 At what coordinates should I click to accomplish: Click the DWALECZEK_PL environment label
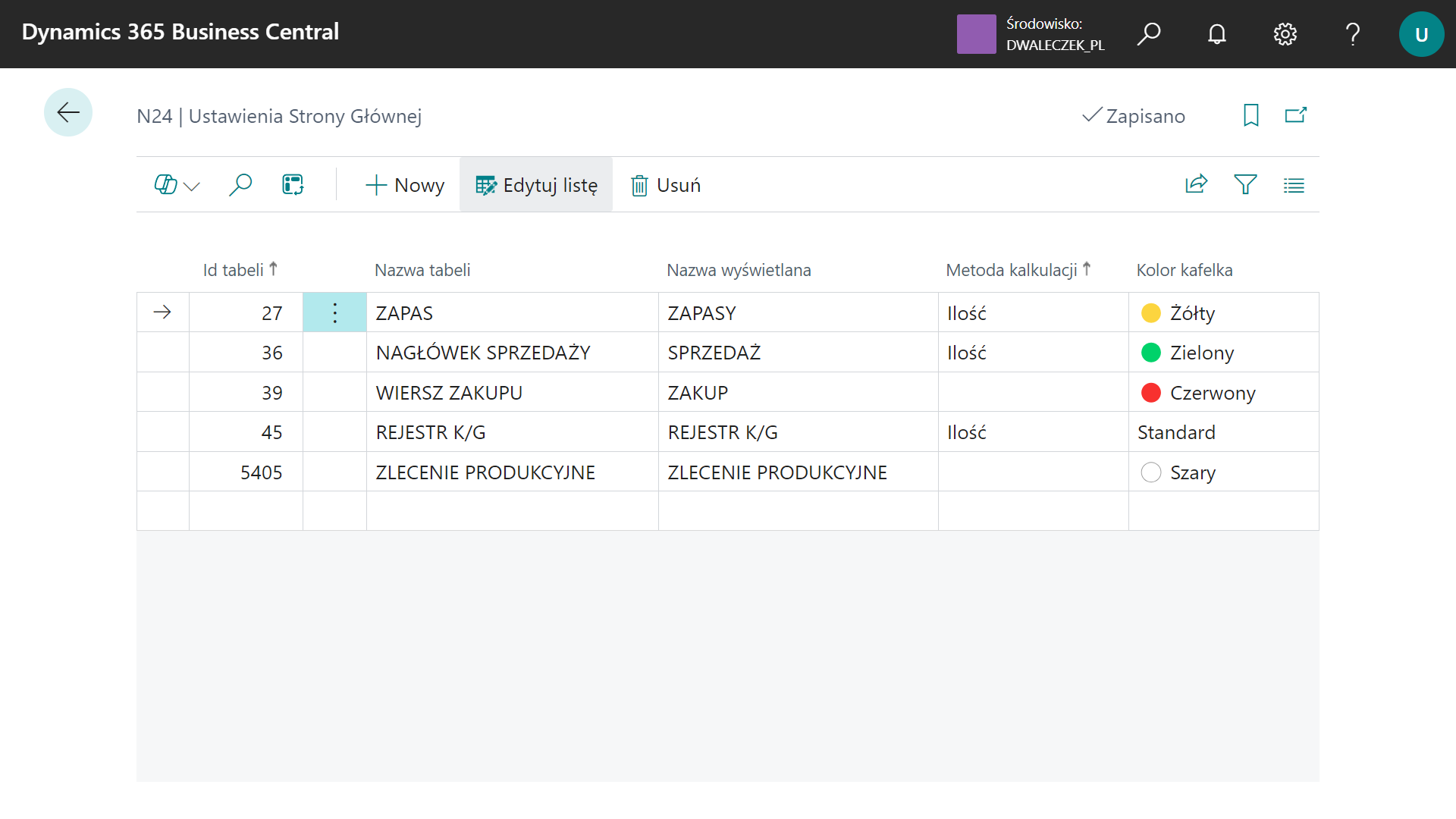coord(1055,45)
